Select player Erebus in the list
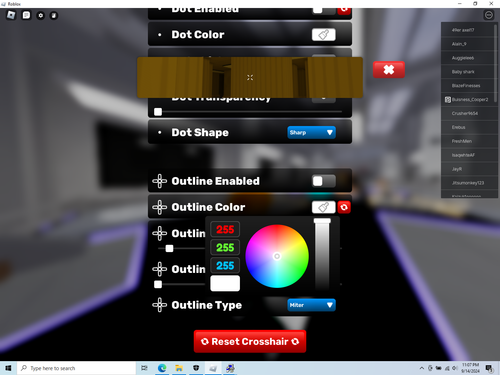500x375 pixels. tap(468, 127)
